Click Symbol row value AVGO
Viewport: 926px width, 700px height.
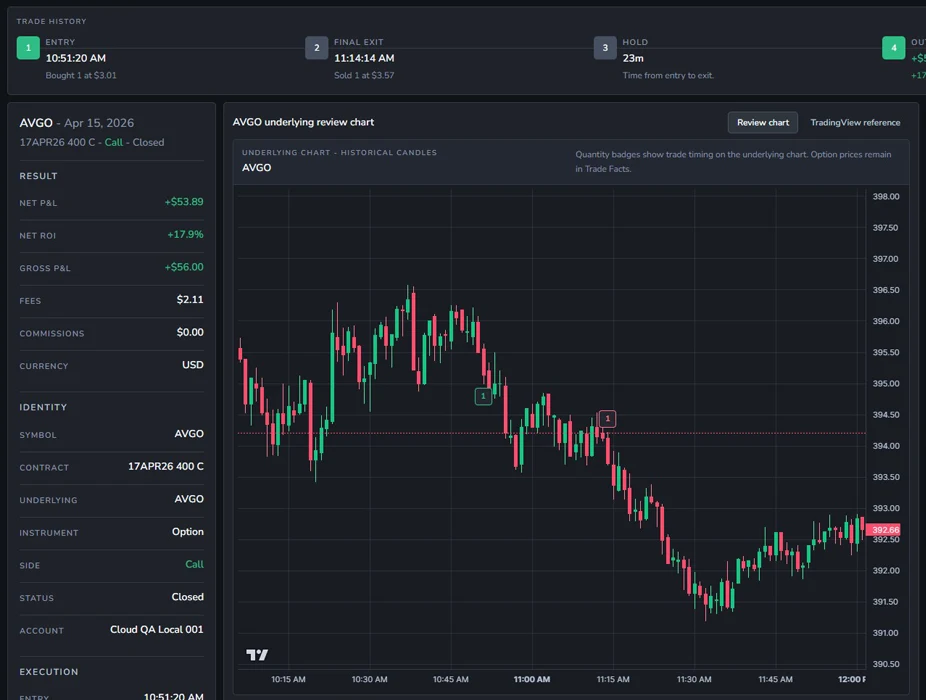click(x=189, y=434)
